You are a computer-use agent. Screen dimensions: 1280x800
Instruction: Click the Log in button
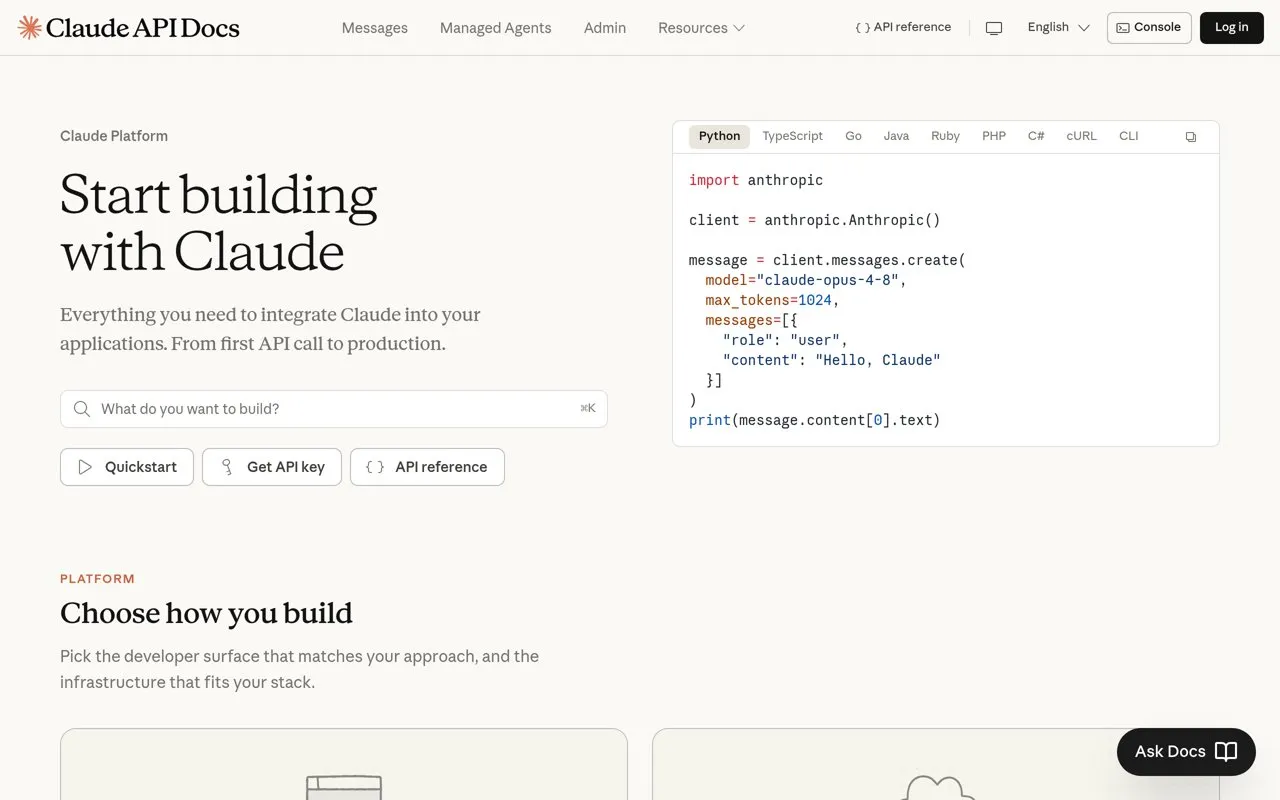pyautogui.click(x=1231, y=28)
